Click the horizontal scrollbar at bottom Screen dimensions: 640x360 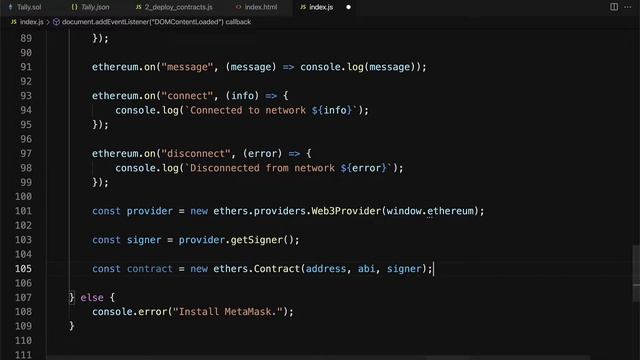318,358
